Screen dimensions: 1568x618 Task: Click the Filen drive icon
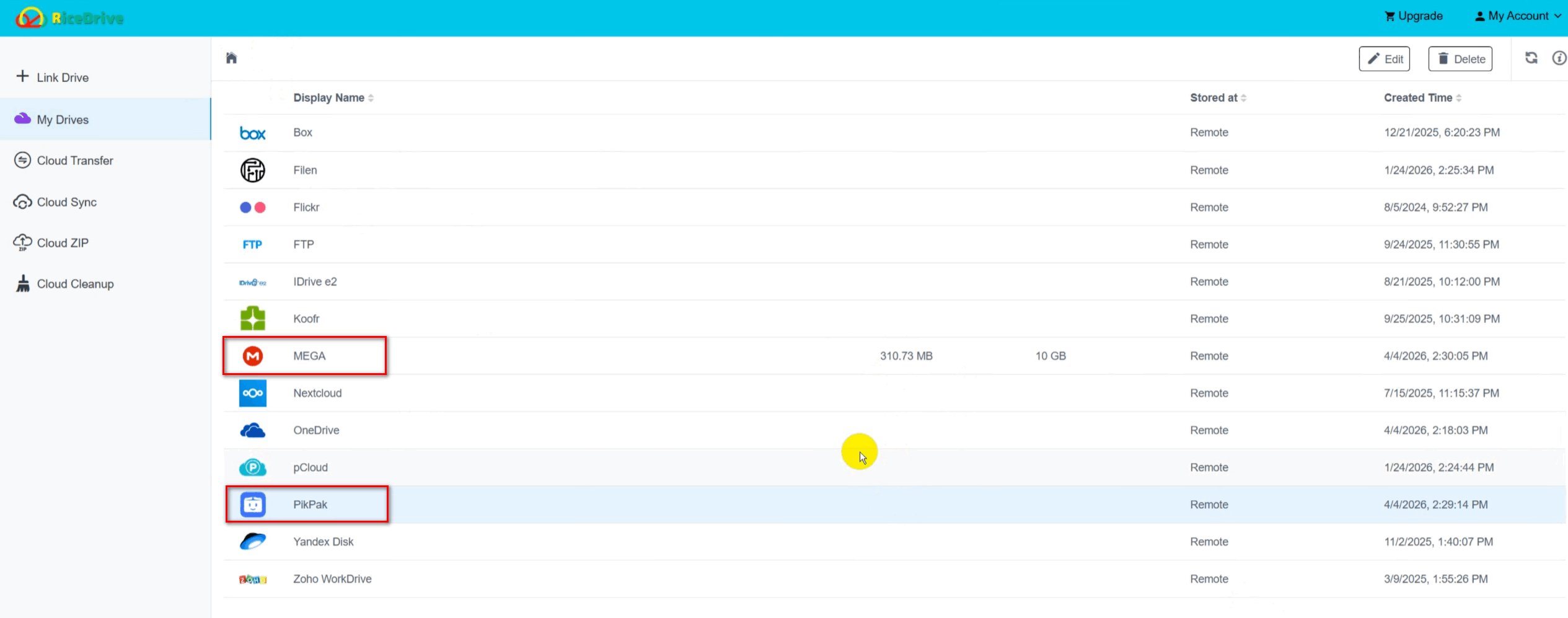[x=253, y=170]
